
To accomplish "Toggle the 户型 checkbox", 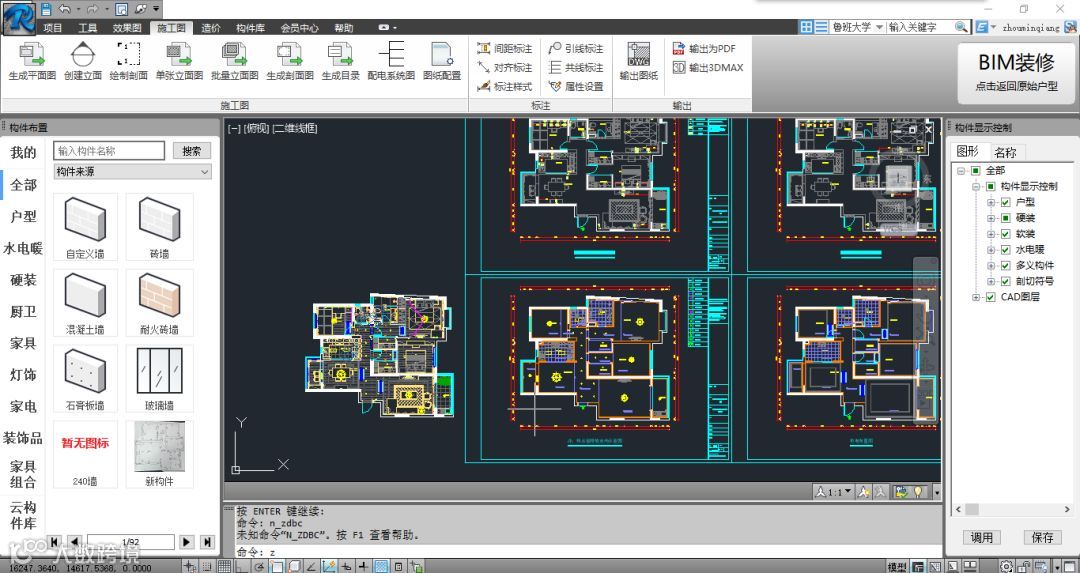I will [1006, 202].
